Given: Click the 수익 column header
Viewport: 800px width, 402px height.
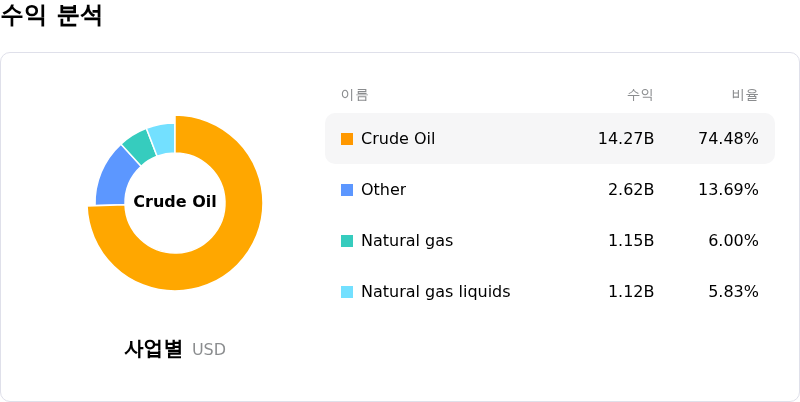Looking at the screenshot, I should (640, 95).
